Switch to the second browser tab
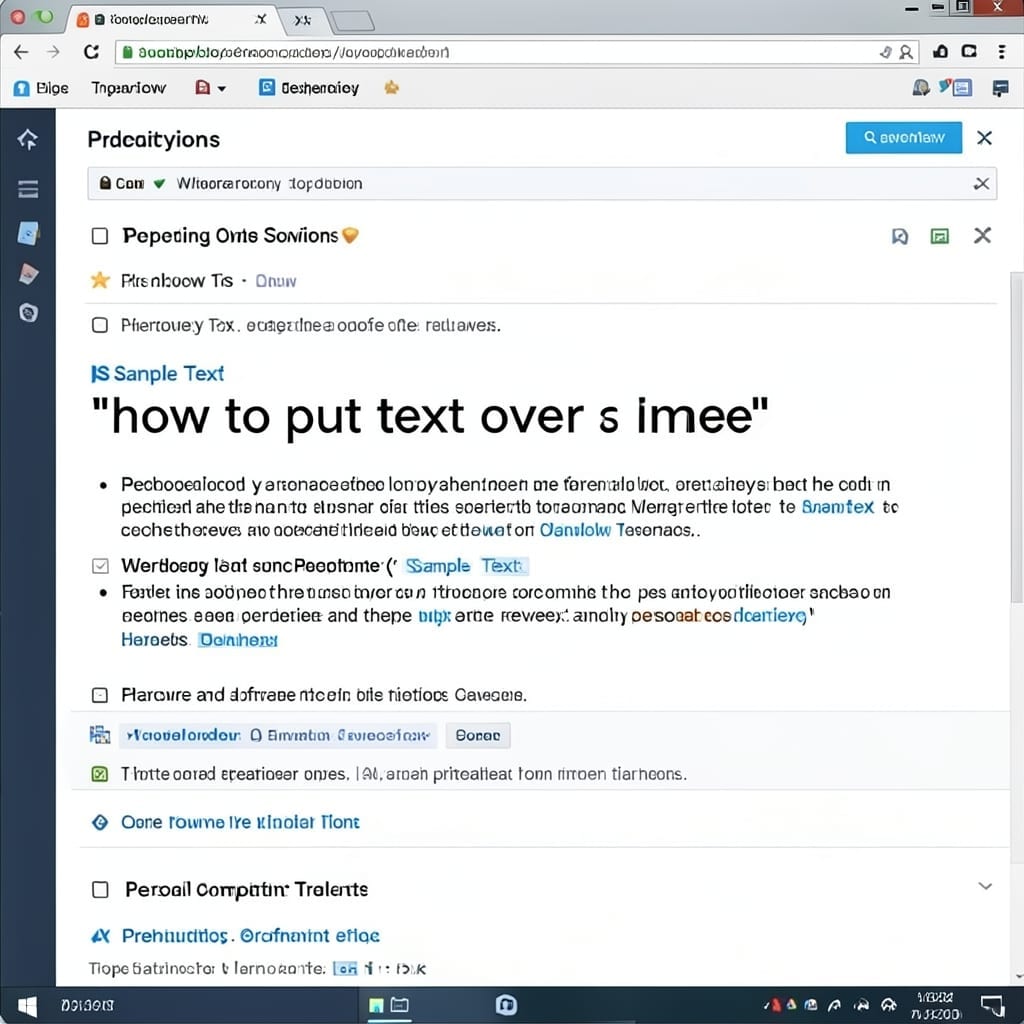Screen dimensions: 1024x1024 coord(302,20)
